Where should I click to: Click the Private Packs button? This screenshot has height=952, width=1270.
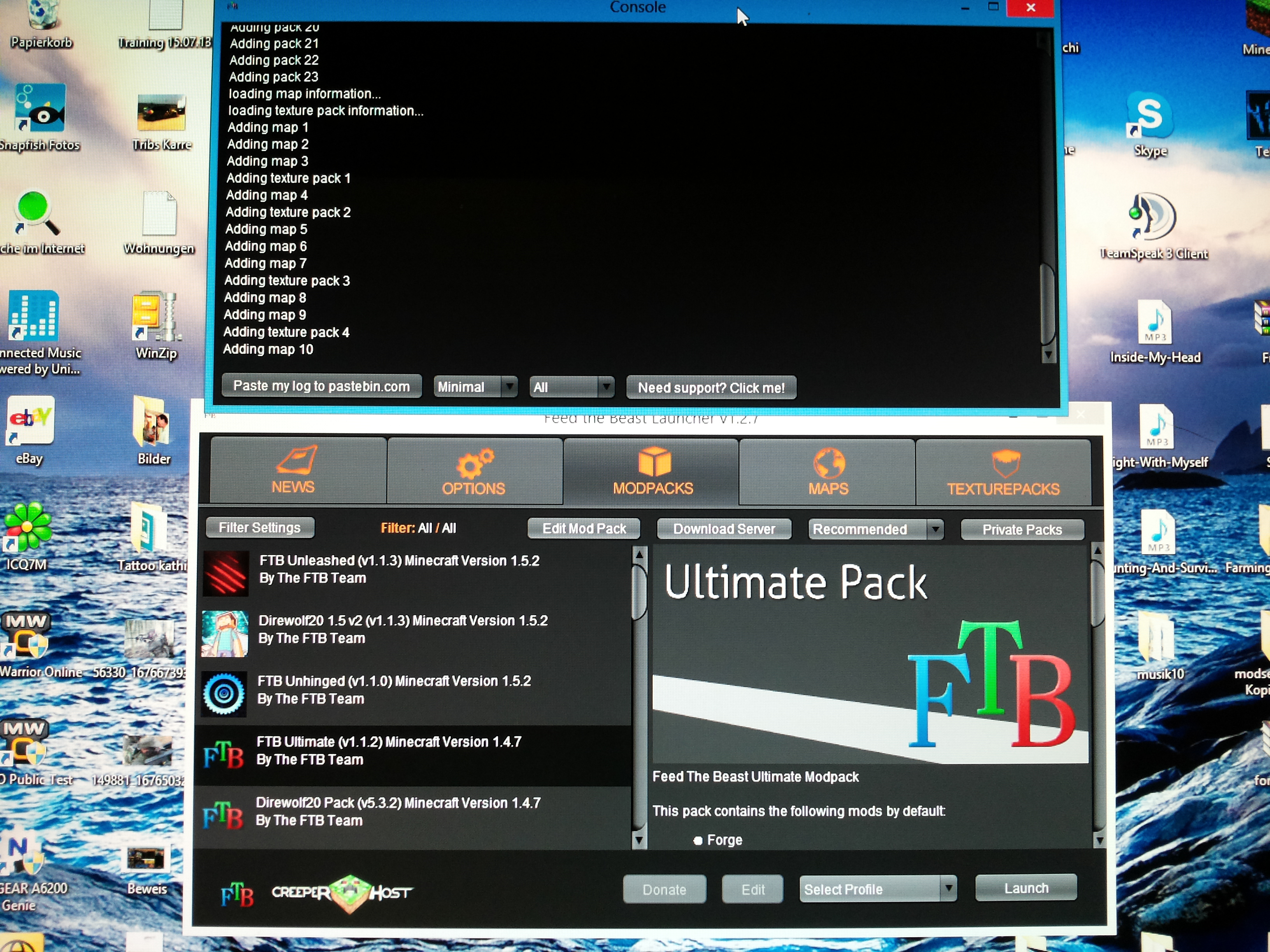1022,530
